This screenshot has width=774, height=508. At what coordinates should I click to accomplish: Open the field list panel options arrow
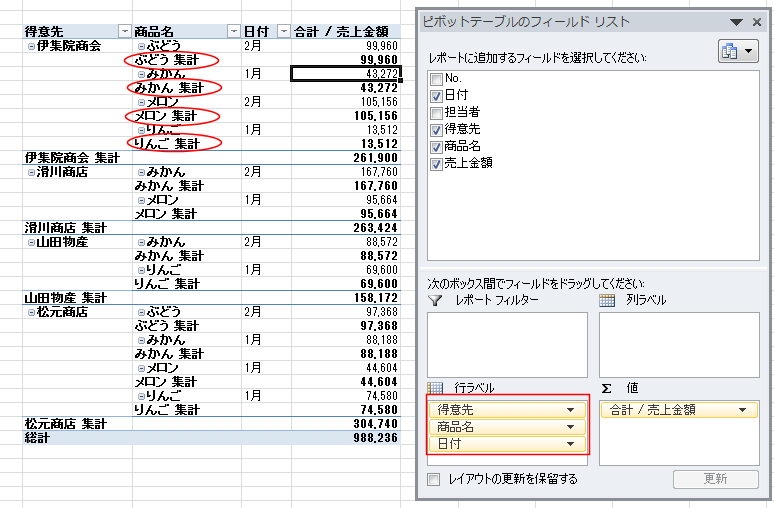click(x=736, y=22)
